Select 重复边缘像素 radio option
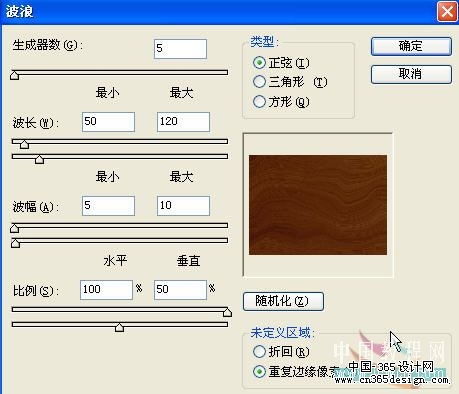This screenshot has height=394, width=459. (x=259, y=371)
